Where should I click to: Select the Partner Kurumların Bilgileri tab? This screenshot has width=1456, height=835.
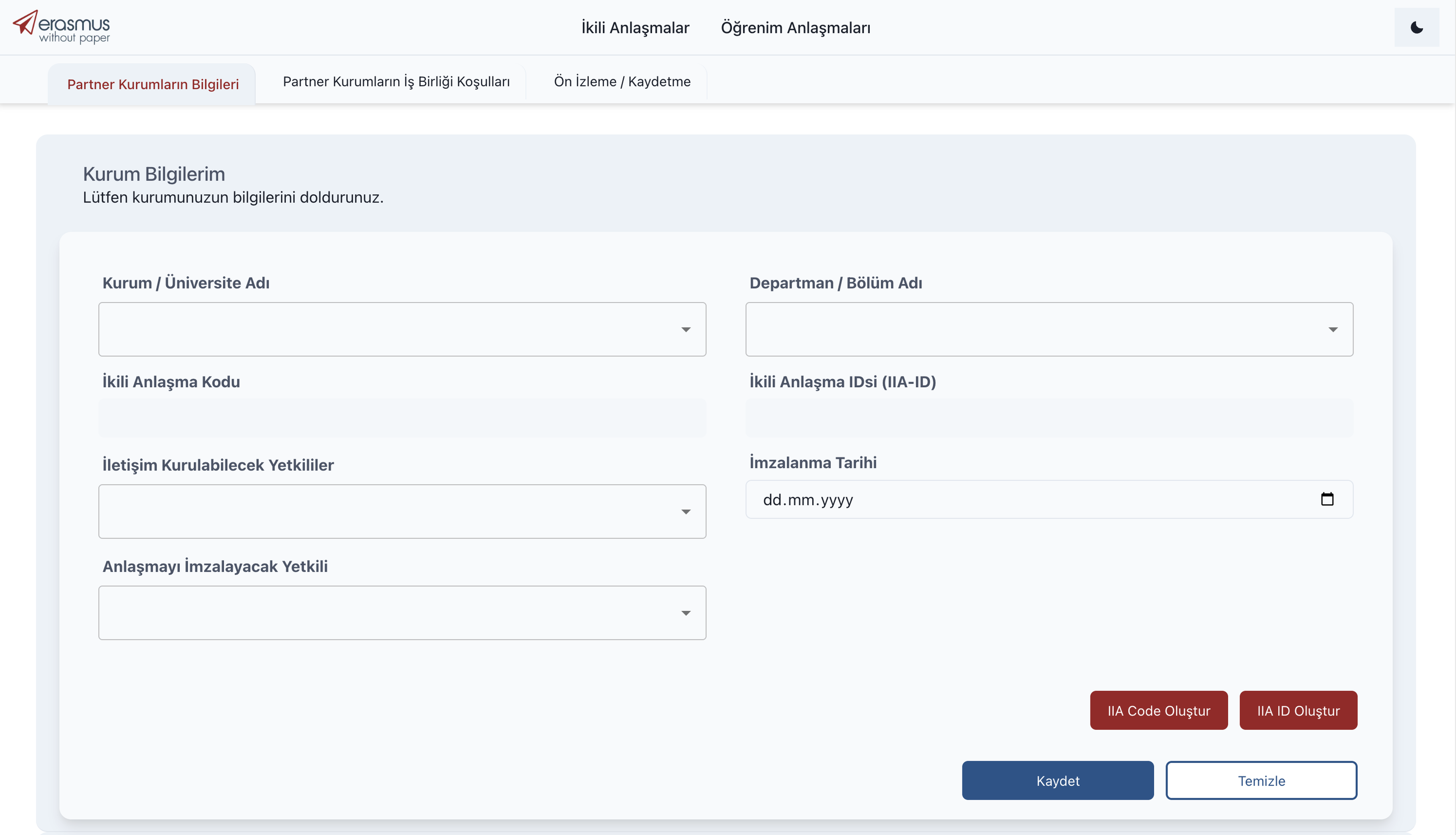pyautogui.click(x=152, y=84)
